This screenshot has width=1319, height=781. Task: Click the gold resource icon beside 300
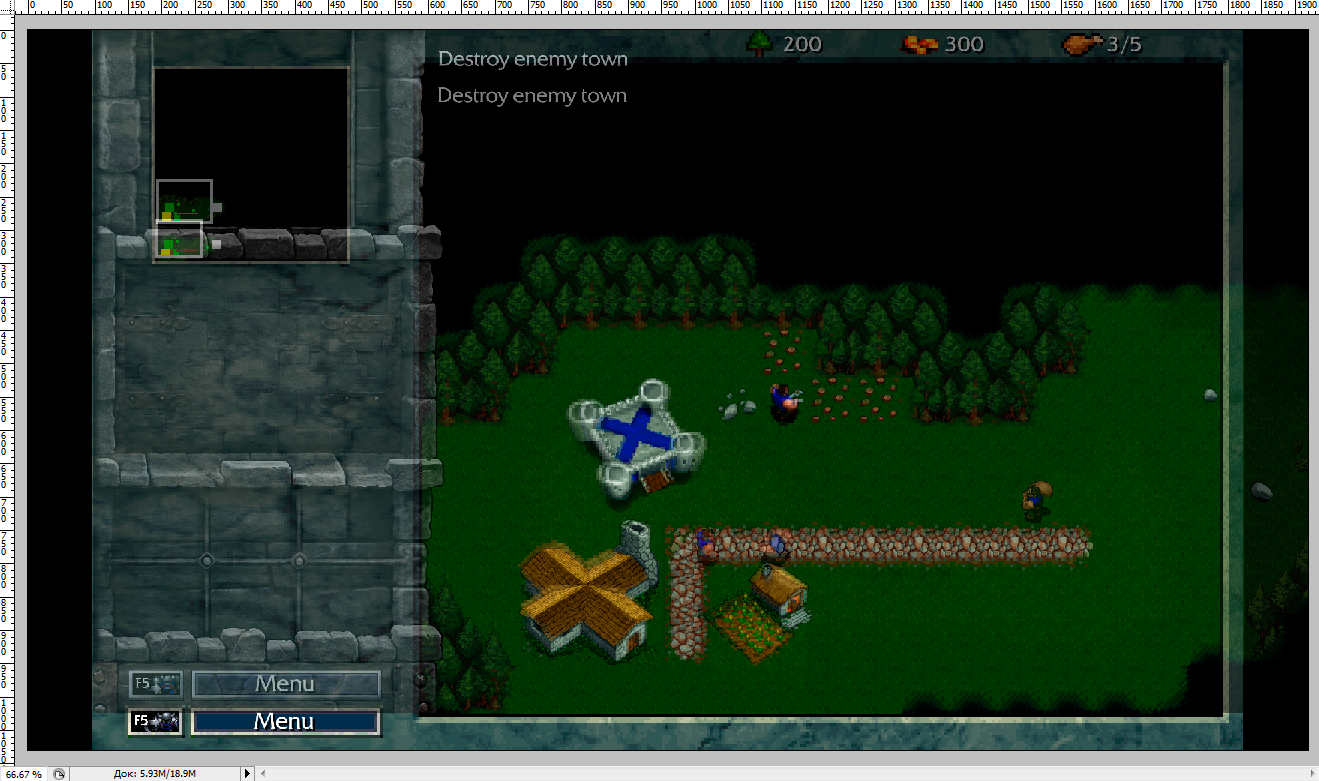918,44
